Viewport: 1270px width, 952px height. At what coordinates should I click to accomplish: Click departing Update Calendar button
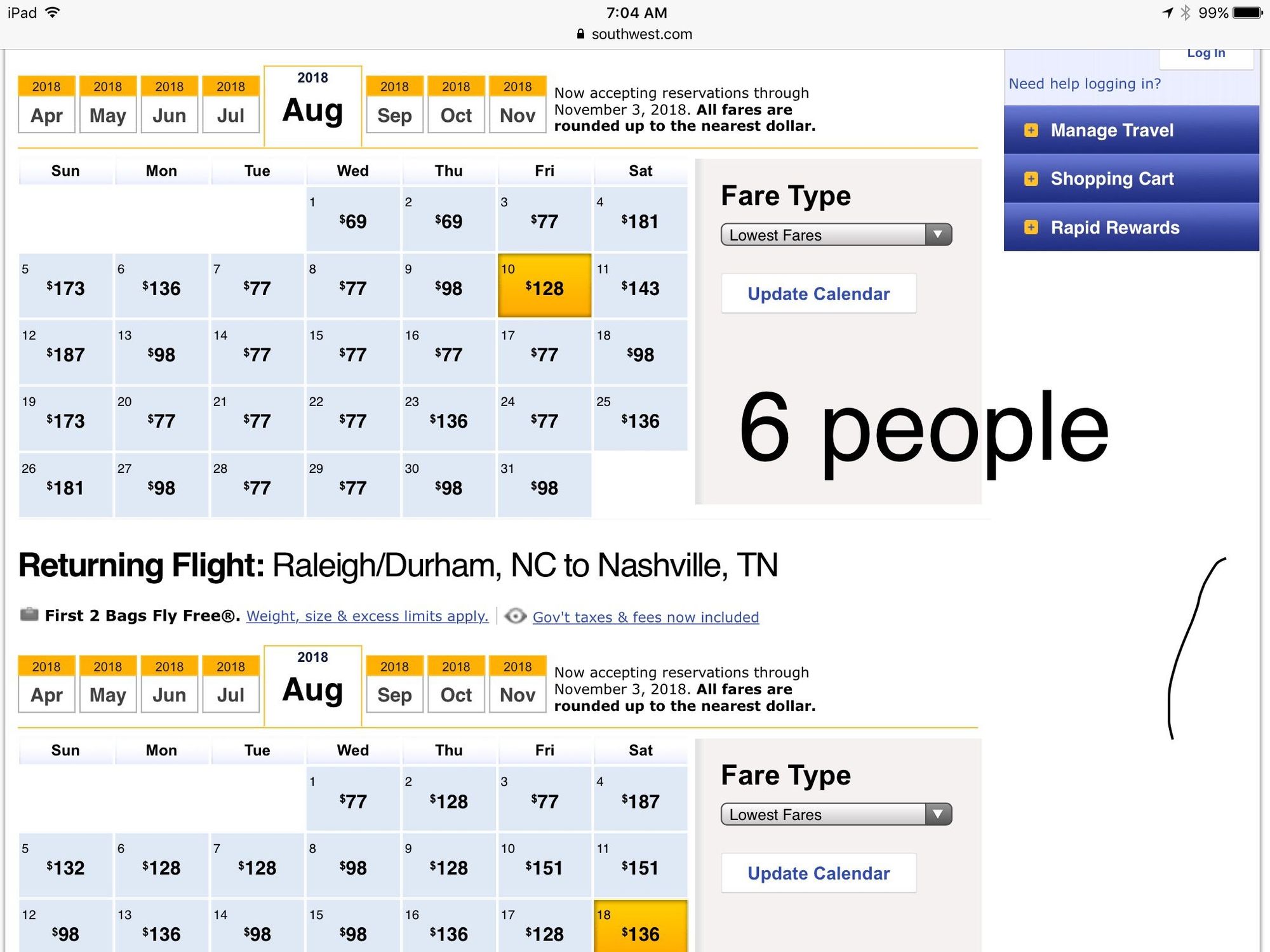pos(819,294)
